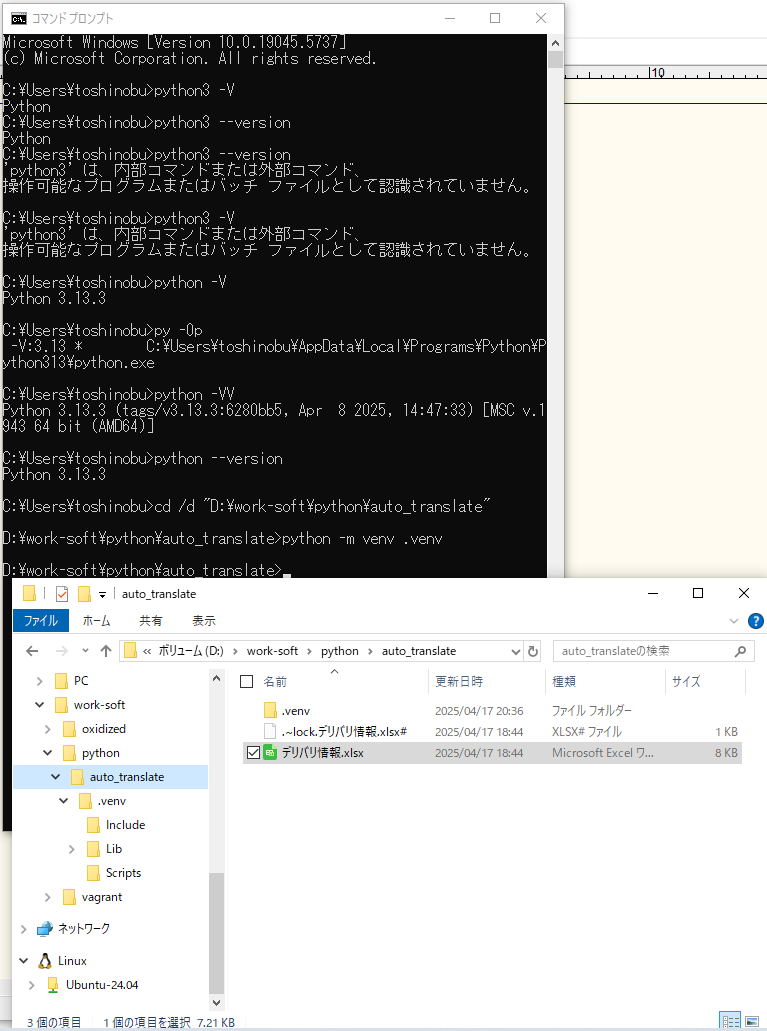Click the Explorer Properties quick-access icon
This screenshot has width=767, height=1031.
pos(62,594)
